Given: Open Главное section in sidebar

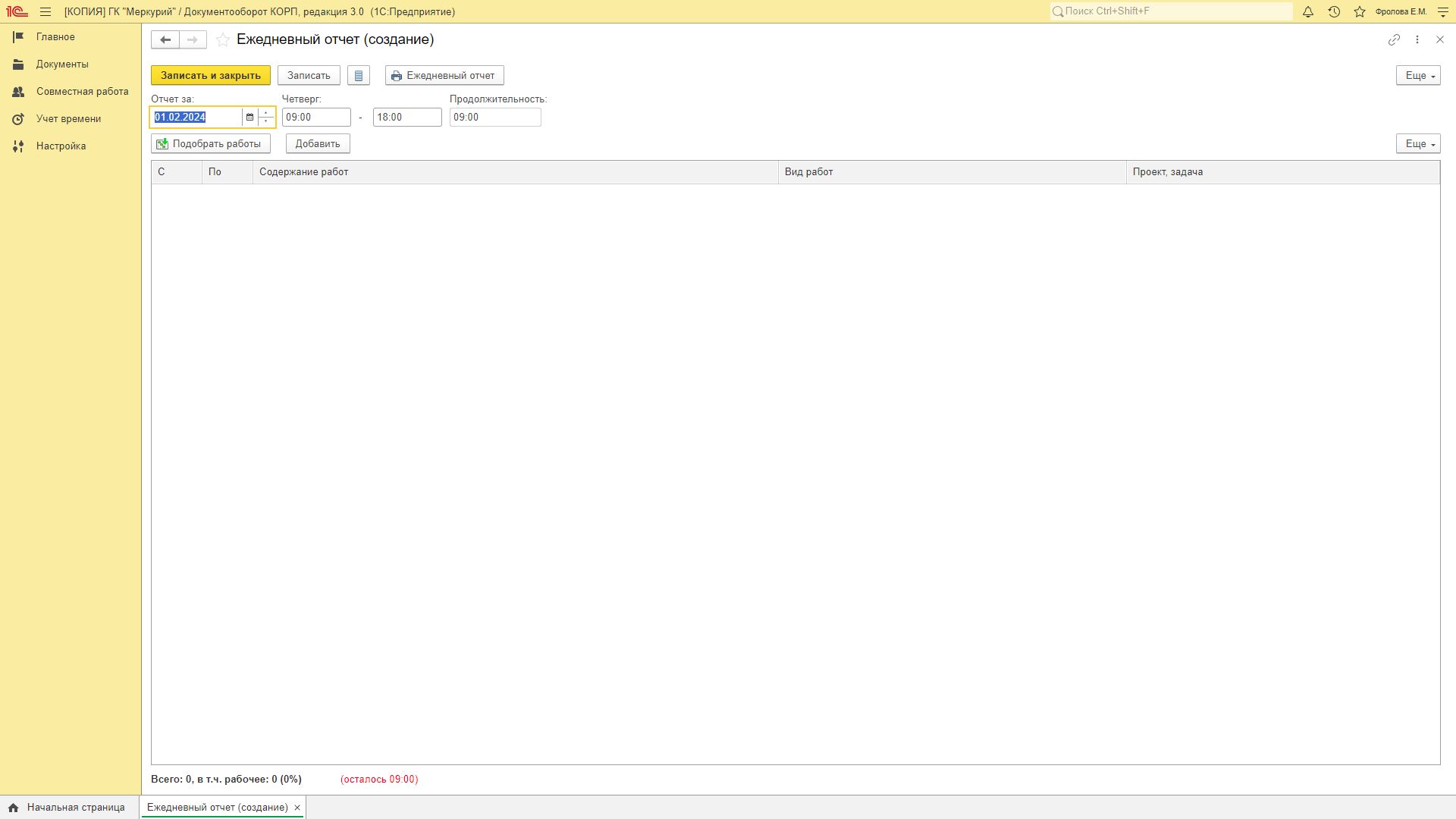Looking at the screenshot, I should [x=71, y=37].
